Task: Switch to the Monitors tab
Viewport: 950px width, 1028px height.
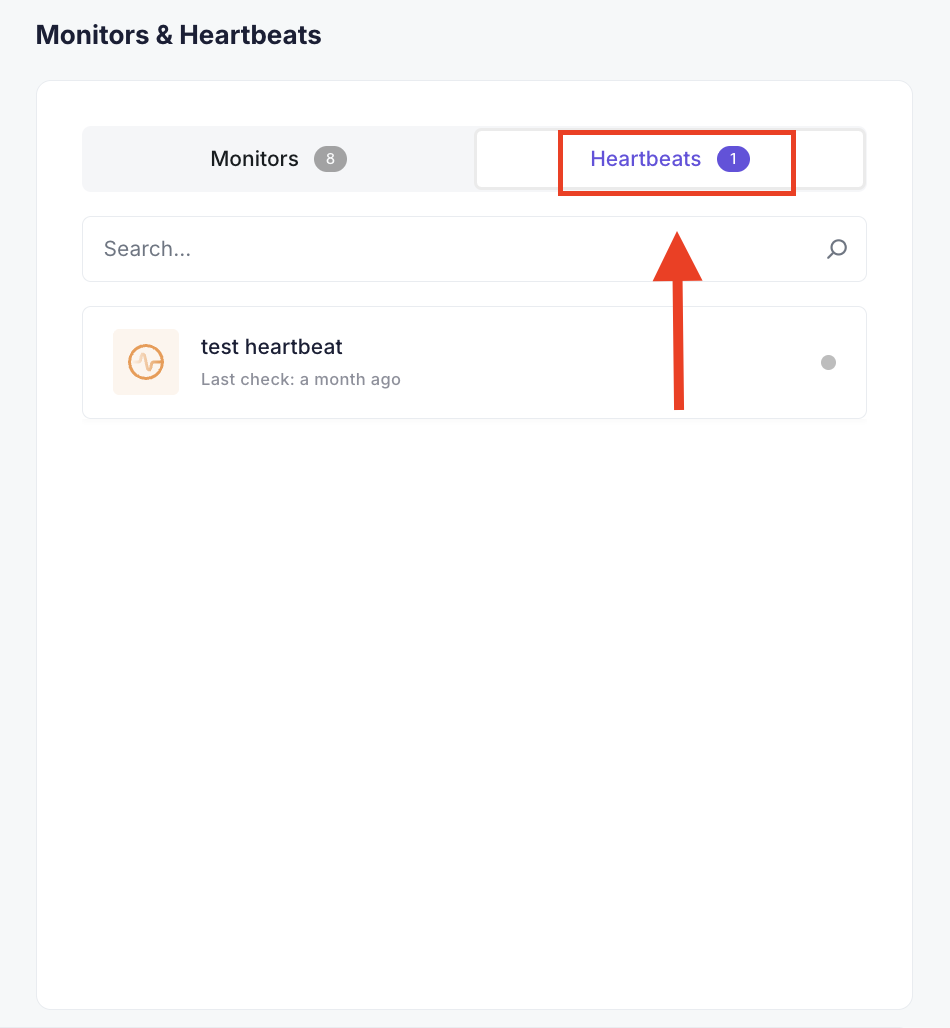Action: point(279,159)
